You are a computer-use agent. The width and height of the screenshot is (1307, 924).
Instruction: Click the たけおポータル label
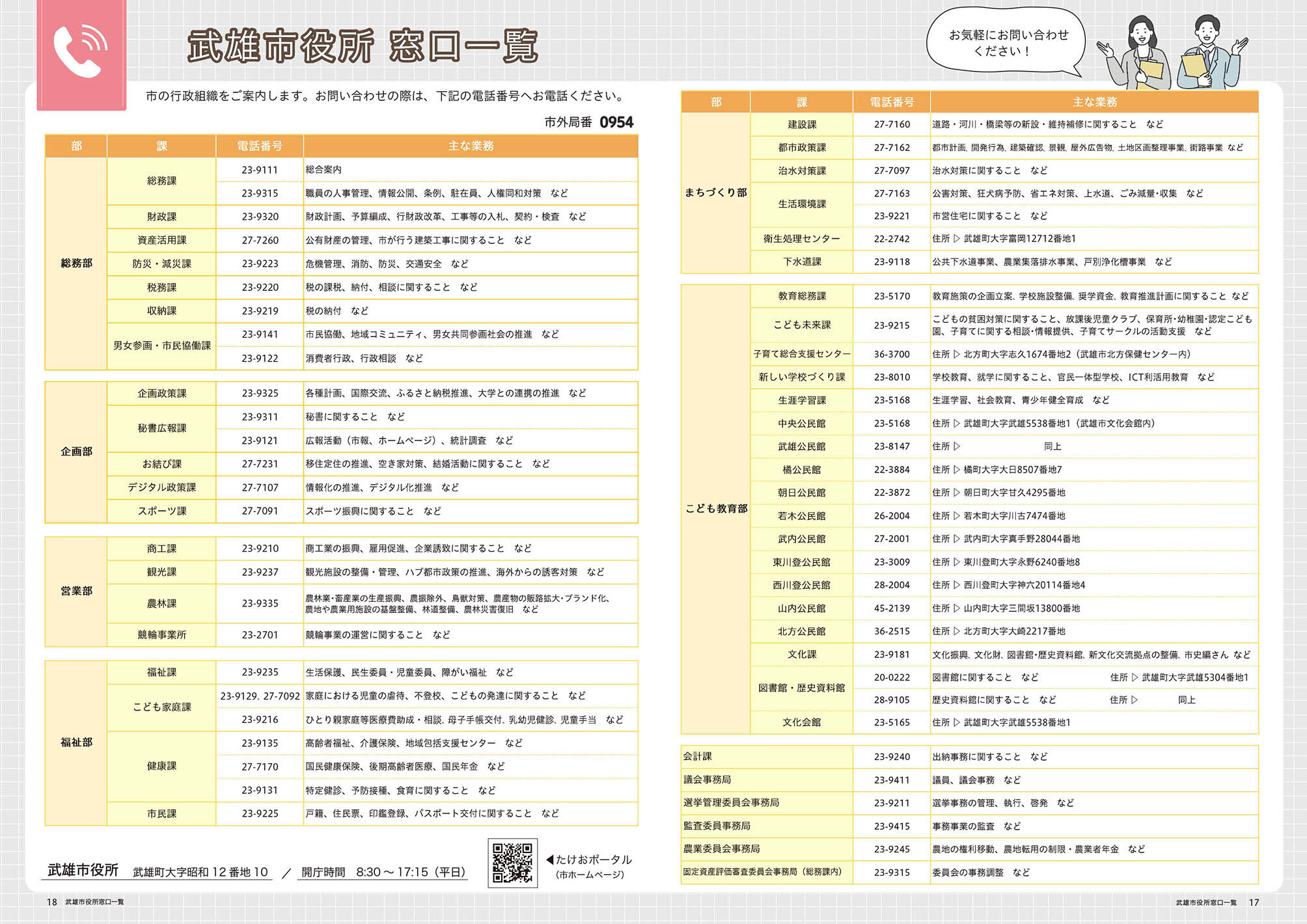[x=594, y=860]
